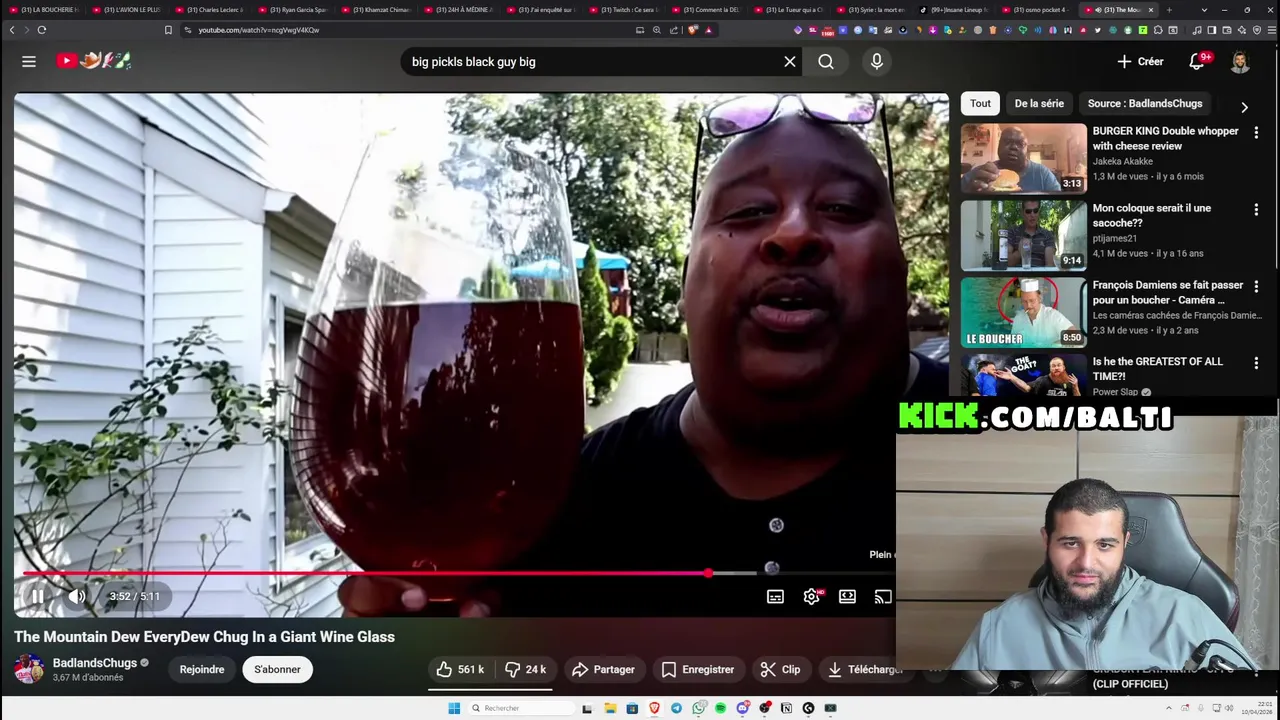The height and width of the screenshot is (720, 1280).
Task: Switch to Charles Leclerc browser tab
Action: point(210,10)
